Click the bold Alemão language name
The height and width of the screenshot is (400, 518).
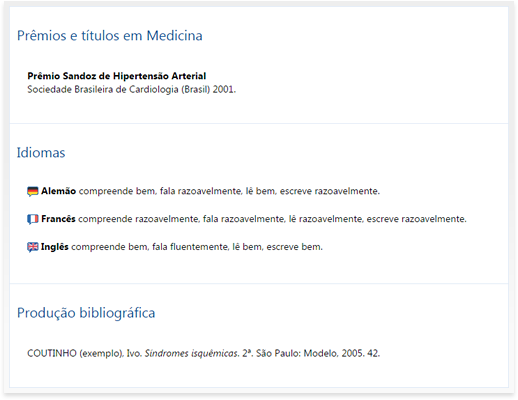click(58, 191)
